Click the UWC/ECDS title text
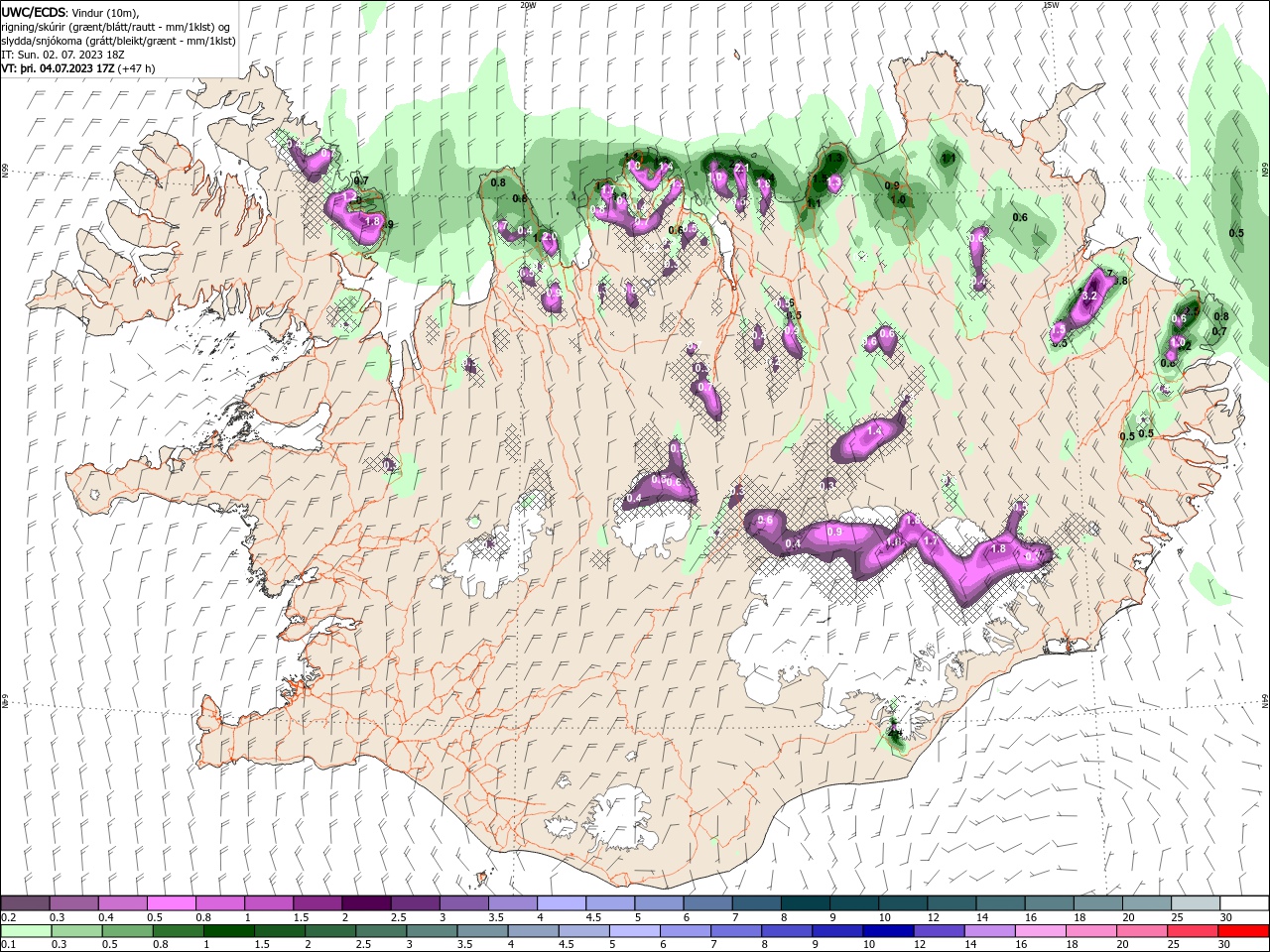Screen dimensions: 1270x952 tap(34, 11)
